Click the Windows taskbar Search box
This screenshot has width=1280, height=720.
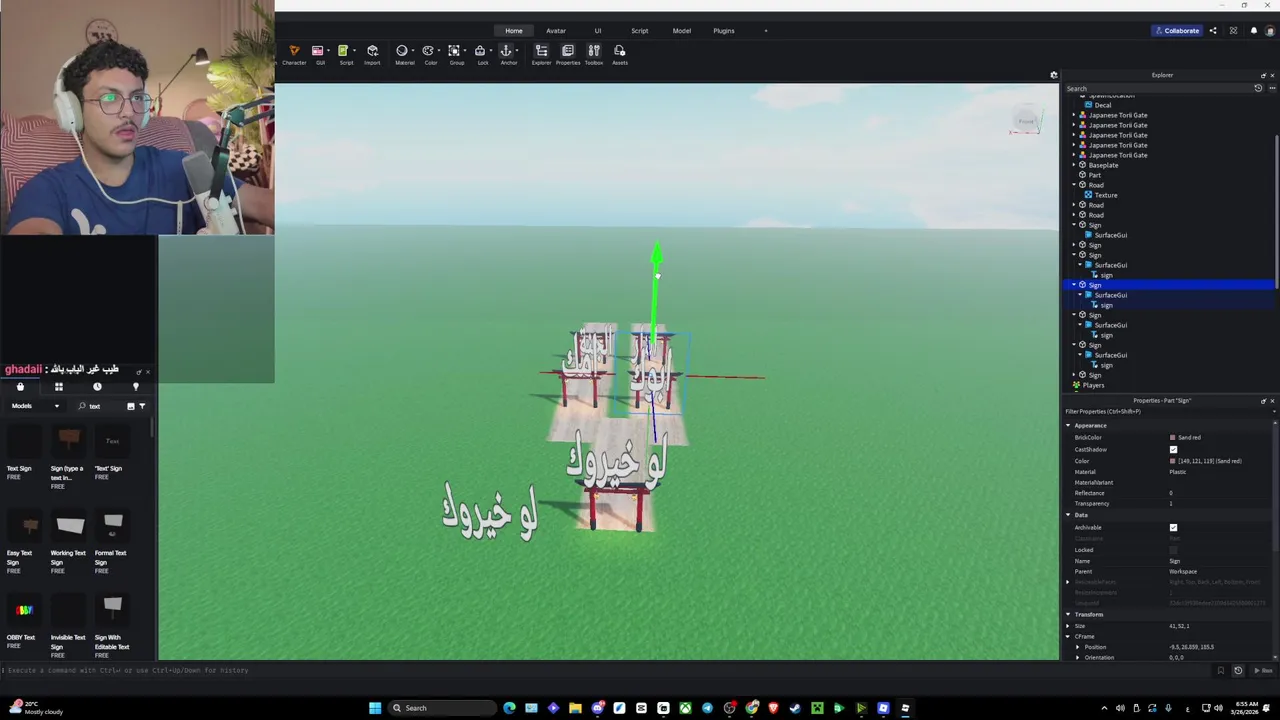point(443,708)
